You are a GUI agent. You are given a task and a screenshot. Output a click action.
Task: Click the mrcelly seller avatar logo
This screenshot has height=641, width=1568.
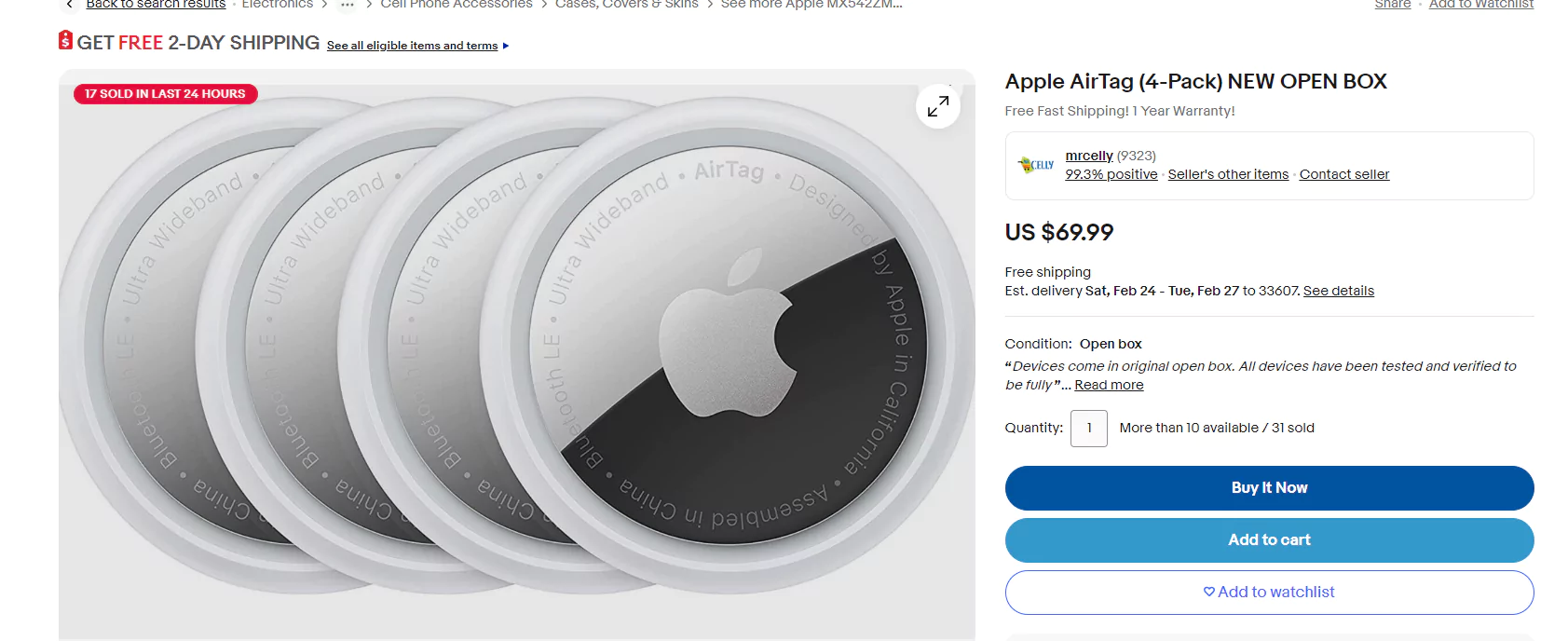[1035, 165]
